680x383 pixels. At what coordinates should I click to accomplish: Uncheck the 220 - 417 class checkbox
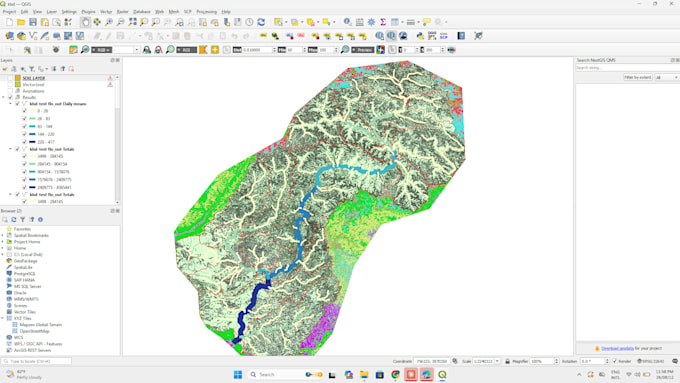pyautogui.click(x=24, y=142)
